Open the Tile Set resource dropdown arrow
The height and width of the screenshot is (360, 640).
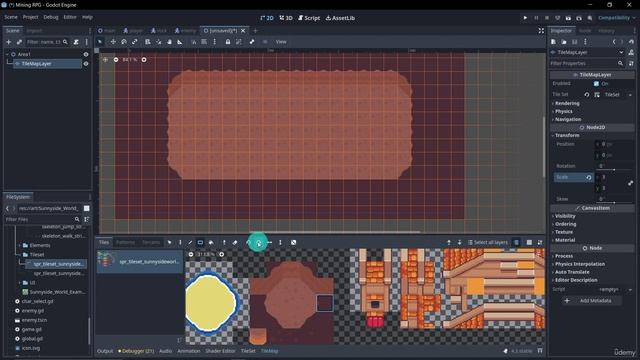click(630, 95)
